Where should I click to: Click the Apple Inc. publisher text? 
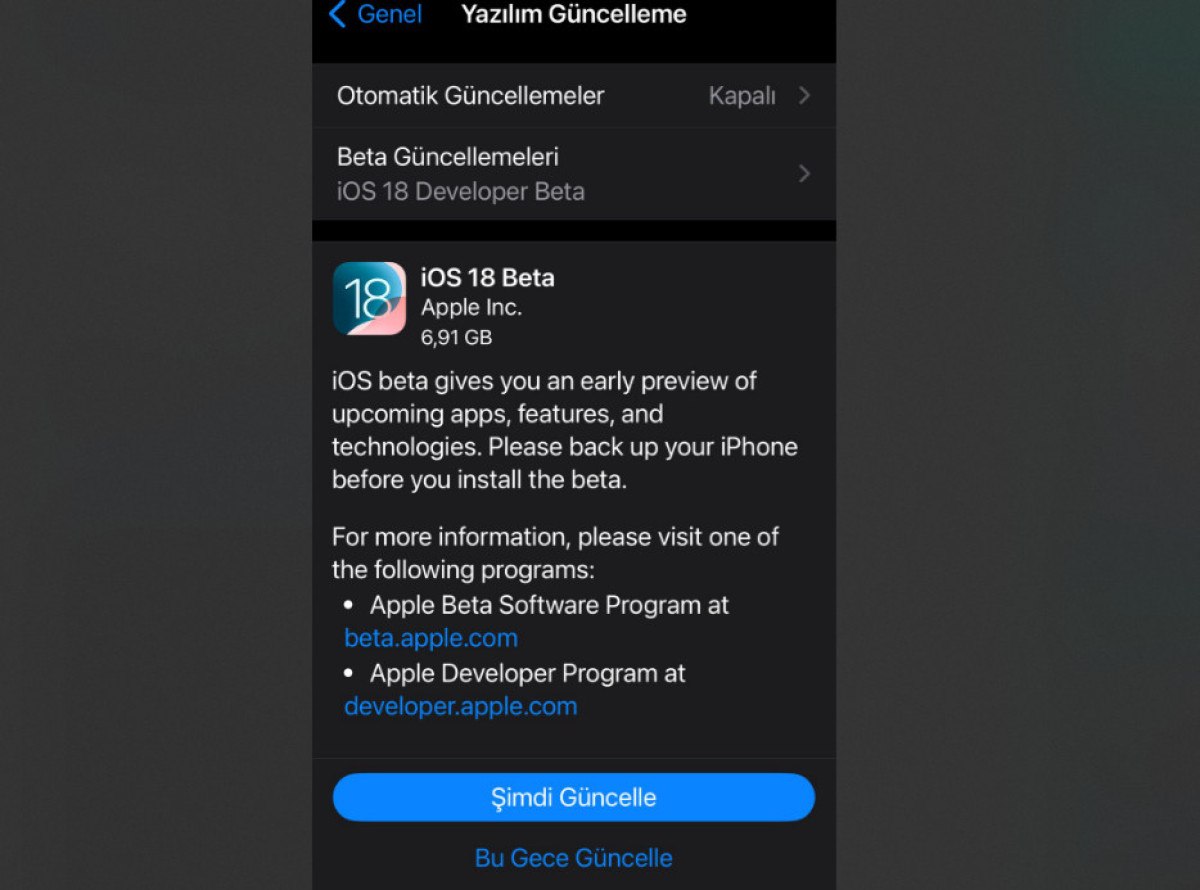click(x=472, y=308)
